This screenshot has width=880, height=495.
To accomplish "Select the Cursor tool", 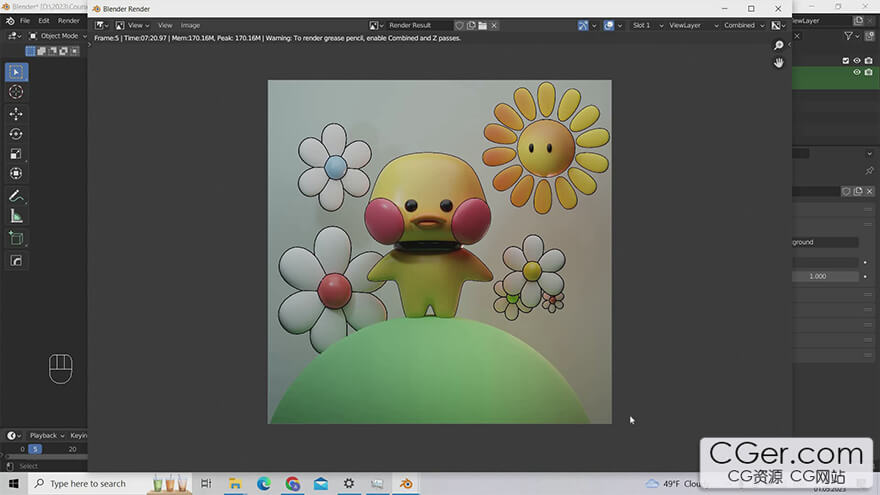I will [16, 92].
